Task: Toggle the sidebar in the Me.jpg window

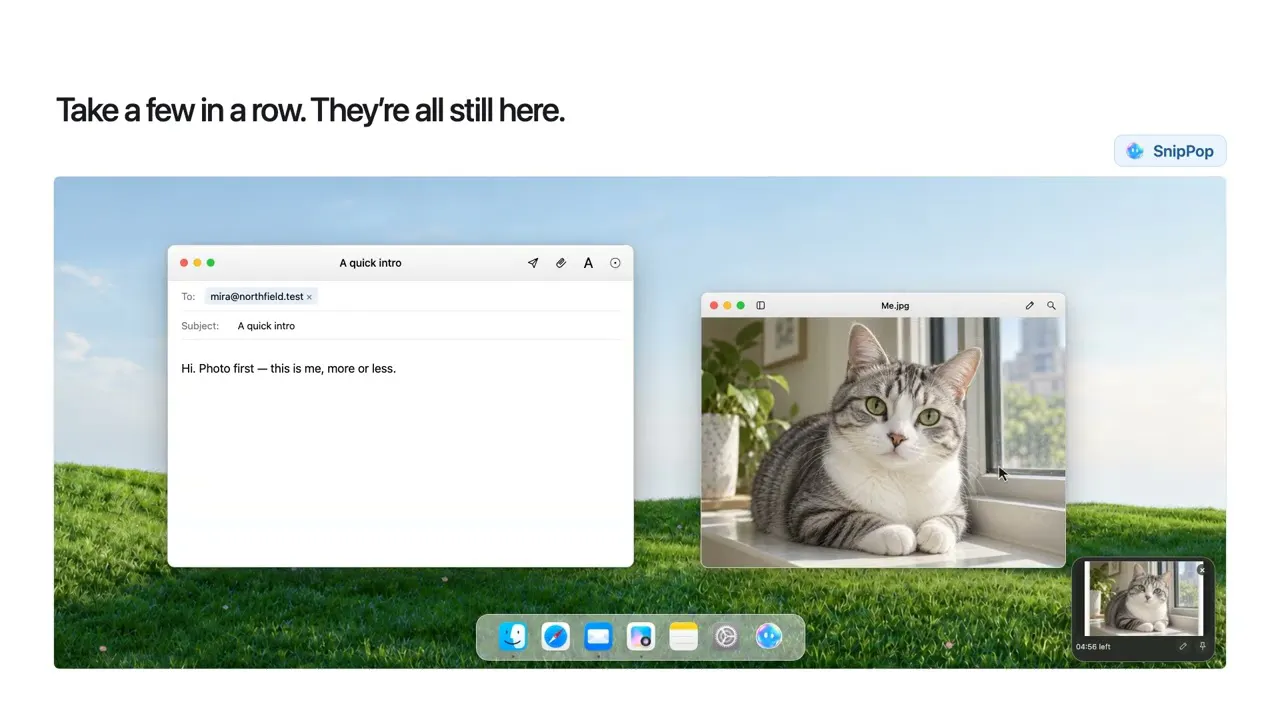Action: (x=760, y=306)
